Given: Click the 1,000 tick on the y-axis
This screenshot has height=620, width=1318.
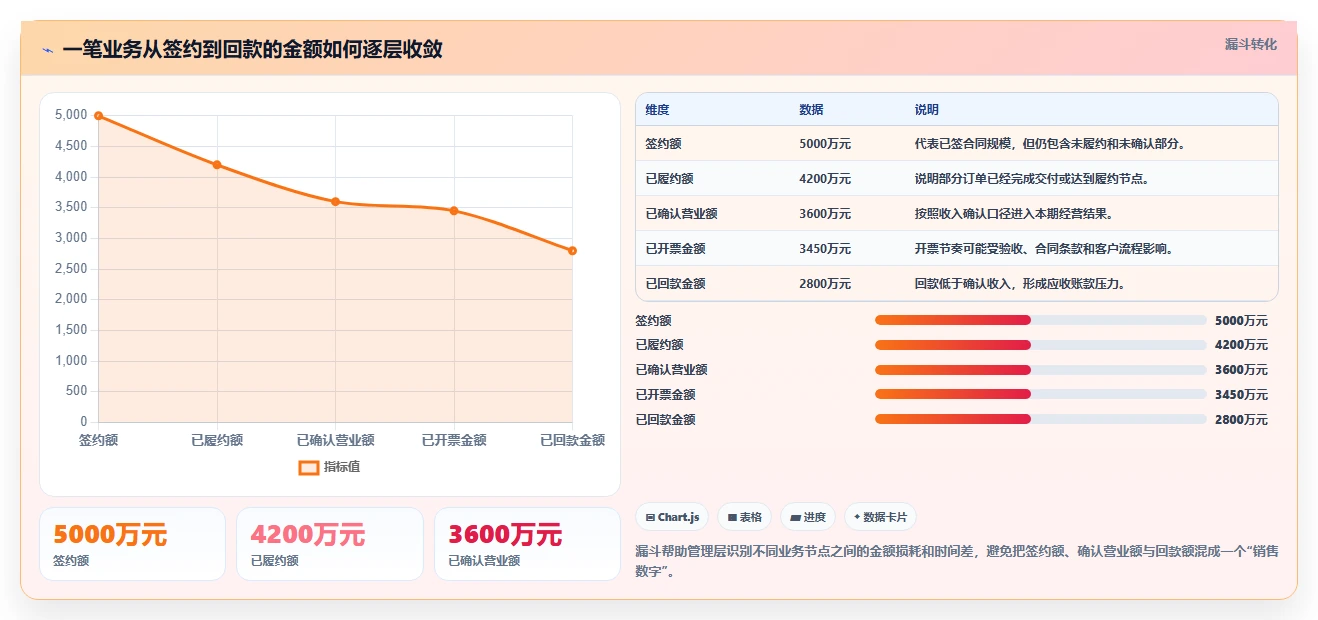Looking at the screenshot, I should (x=71, y=360).
